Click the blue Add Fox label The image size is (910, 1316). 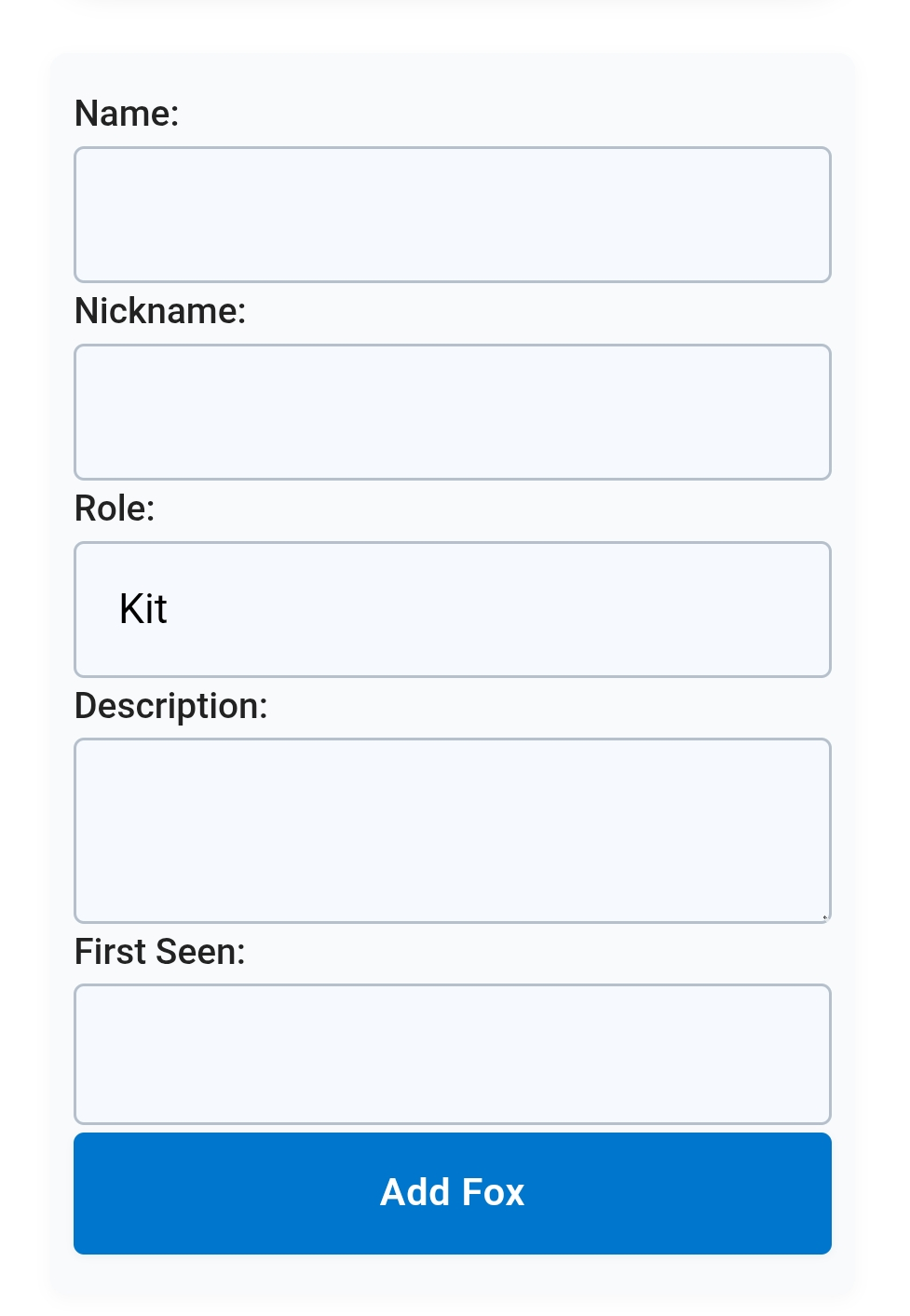pos(452,1192)
